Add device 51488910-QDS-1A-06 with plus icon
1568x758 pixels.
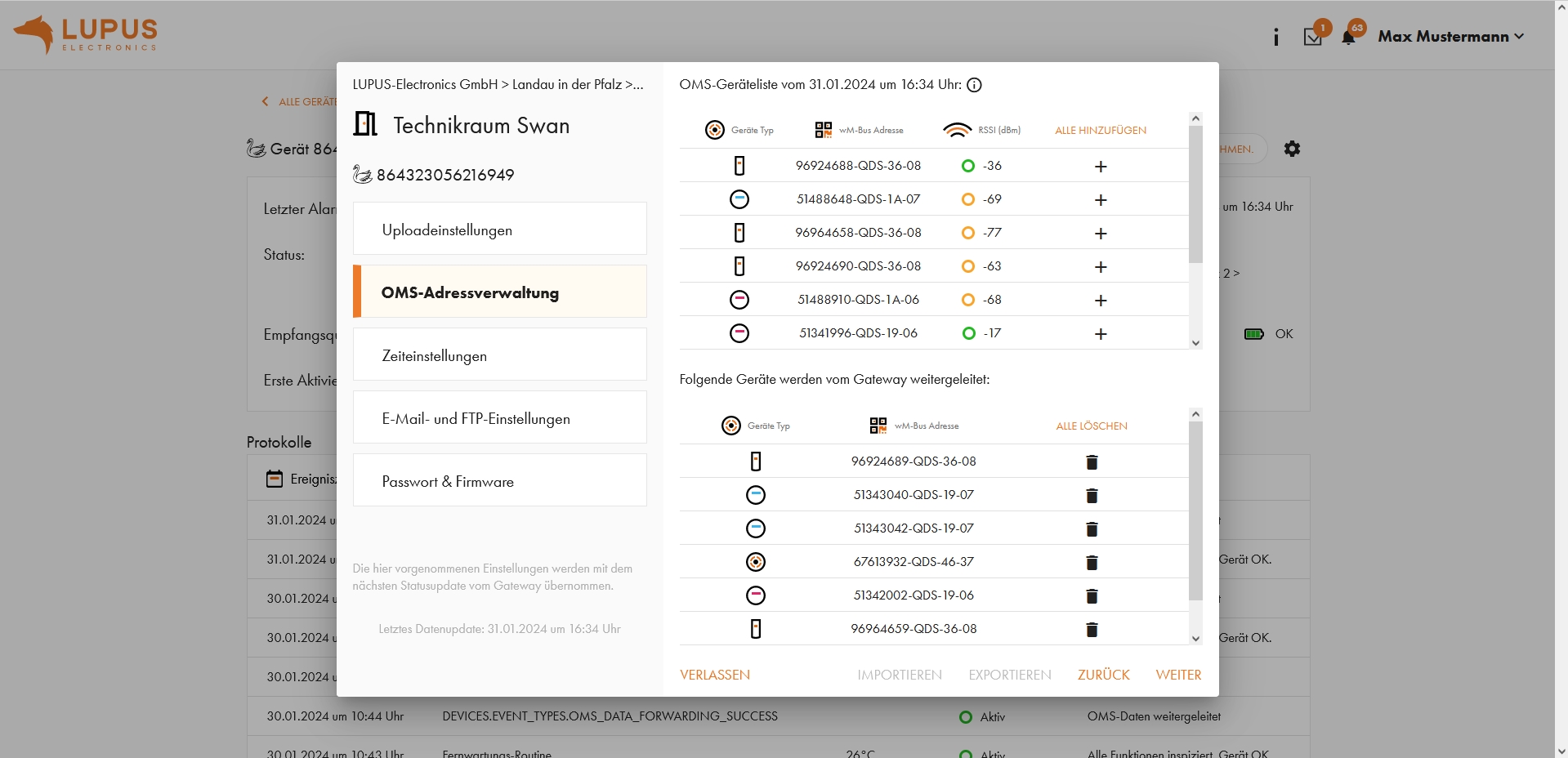pos(1101,301)
